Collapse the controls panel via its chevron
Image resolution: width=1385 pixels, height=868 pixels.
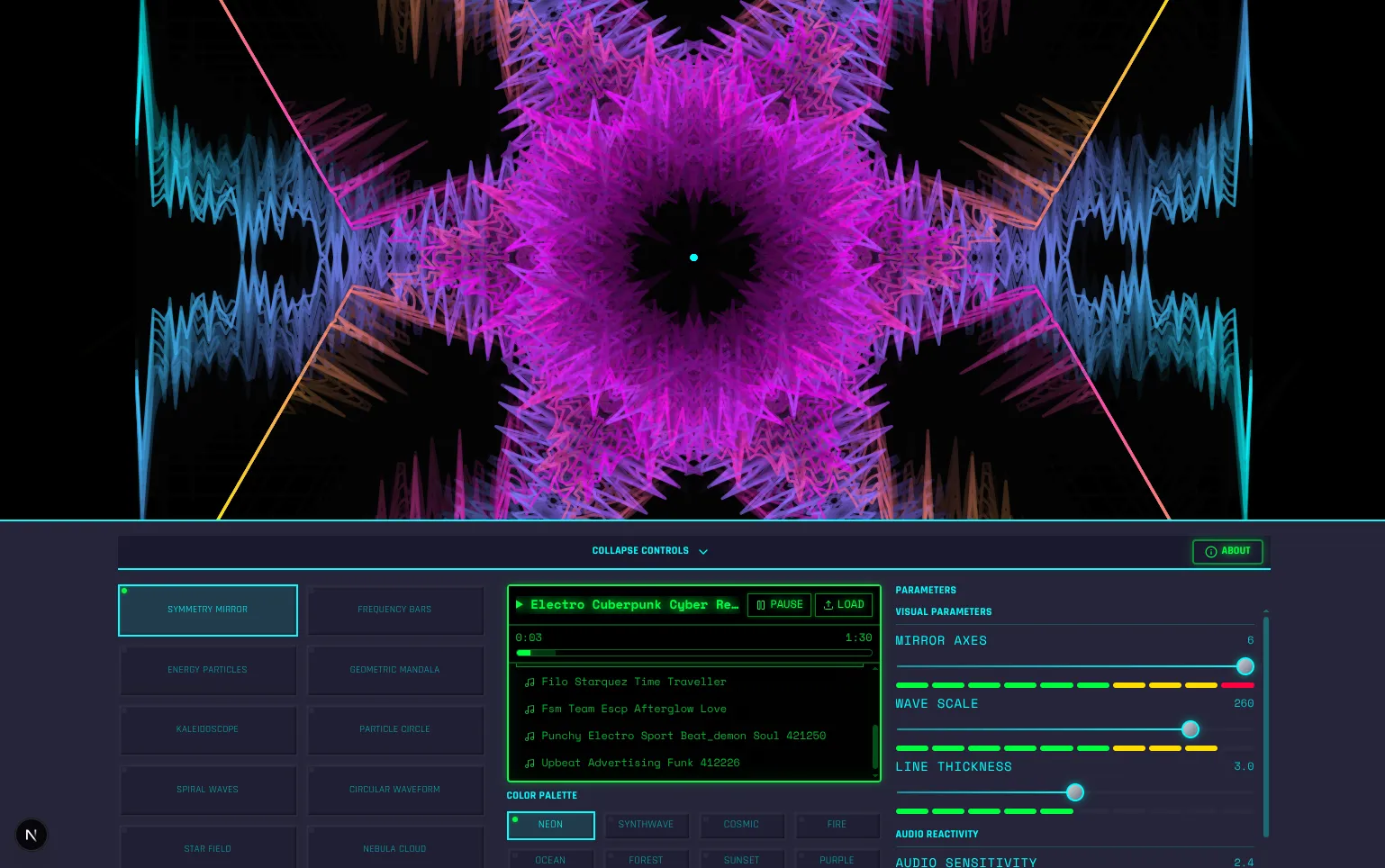click(703, 551)
